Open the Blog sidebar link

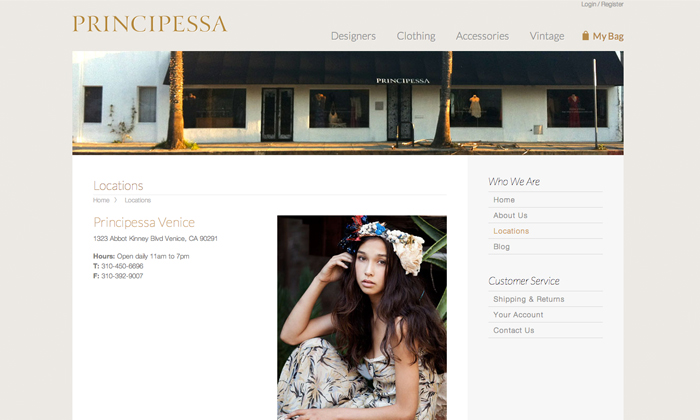pos(501,247)
